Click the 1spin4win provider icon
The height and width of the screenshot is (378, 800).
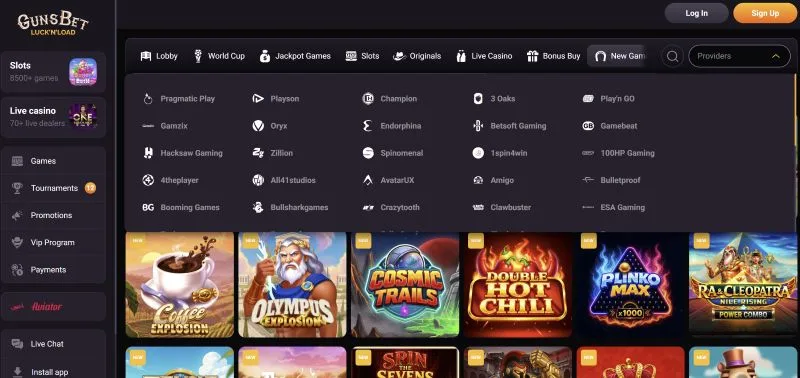(478, 153)
